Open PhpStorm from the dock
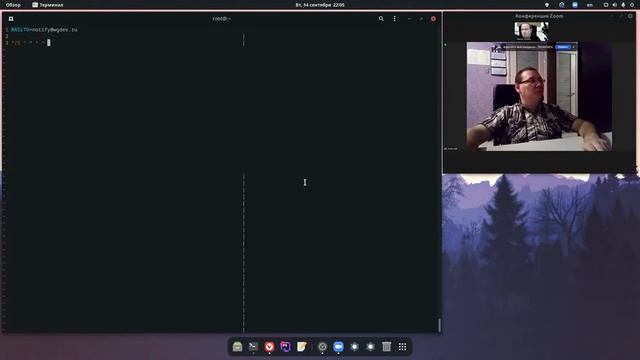640x360 pixels. (285, 347)
